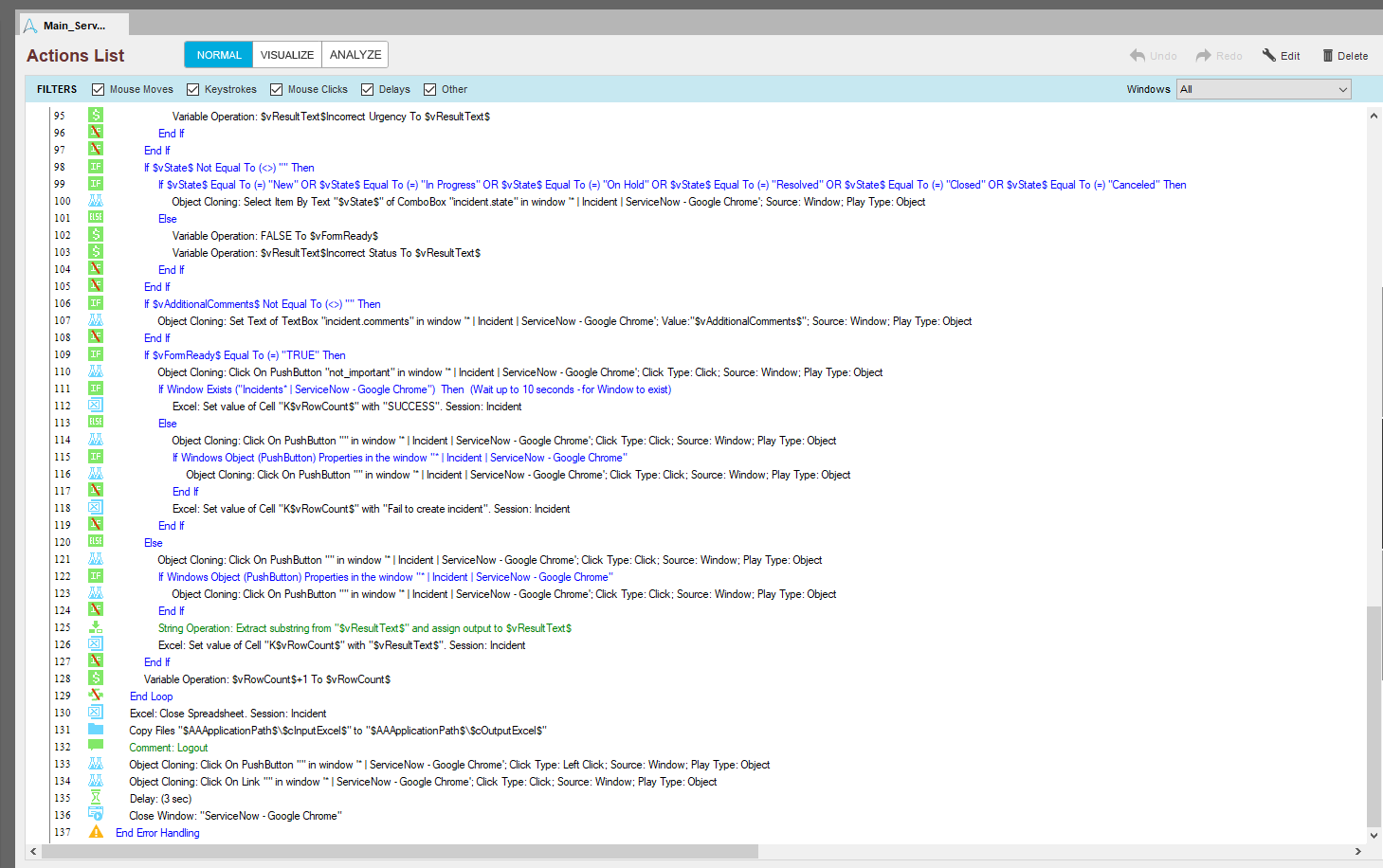Click the Undo arrow icon
The width and height of the screenshot is (1383, 868).
click(x=1137, y=56)
